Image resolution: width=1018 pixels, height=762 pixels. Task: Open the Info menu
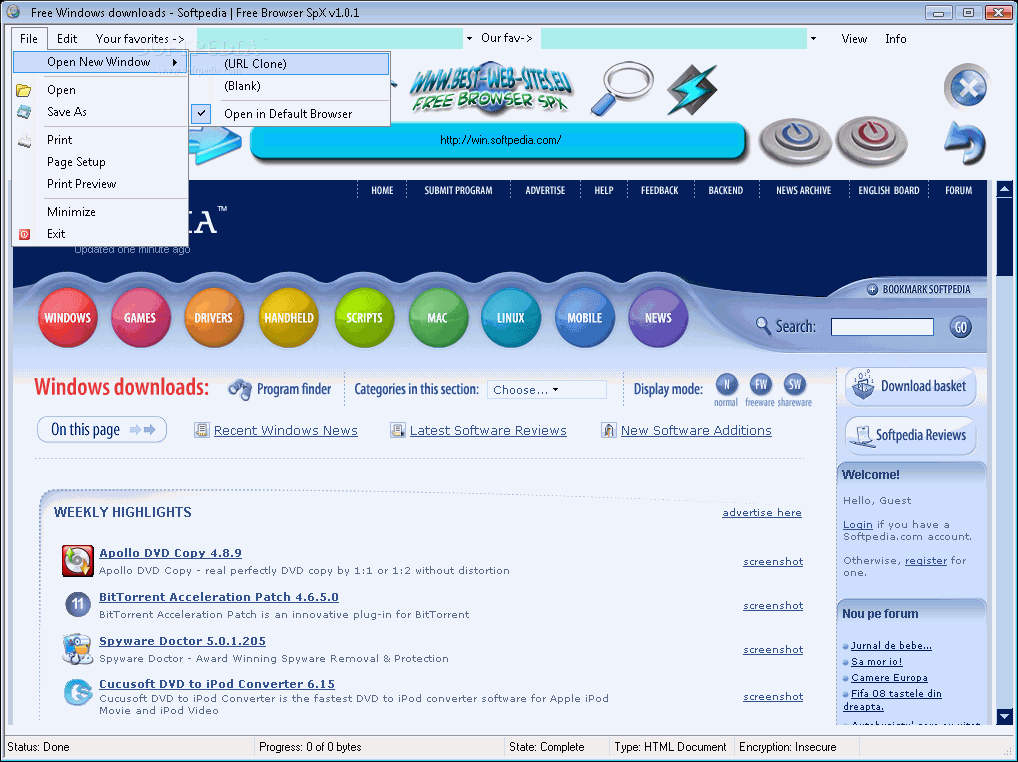[x=895, y=39]
